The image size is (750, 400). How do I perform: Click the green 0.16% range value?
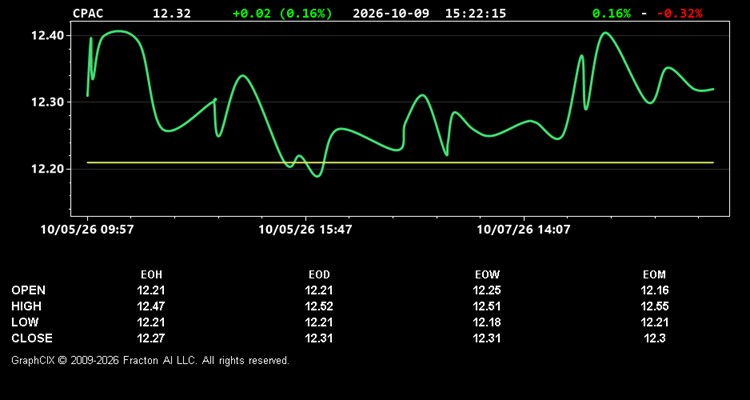pos(611,13)
